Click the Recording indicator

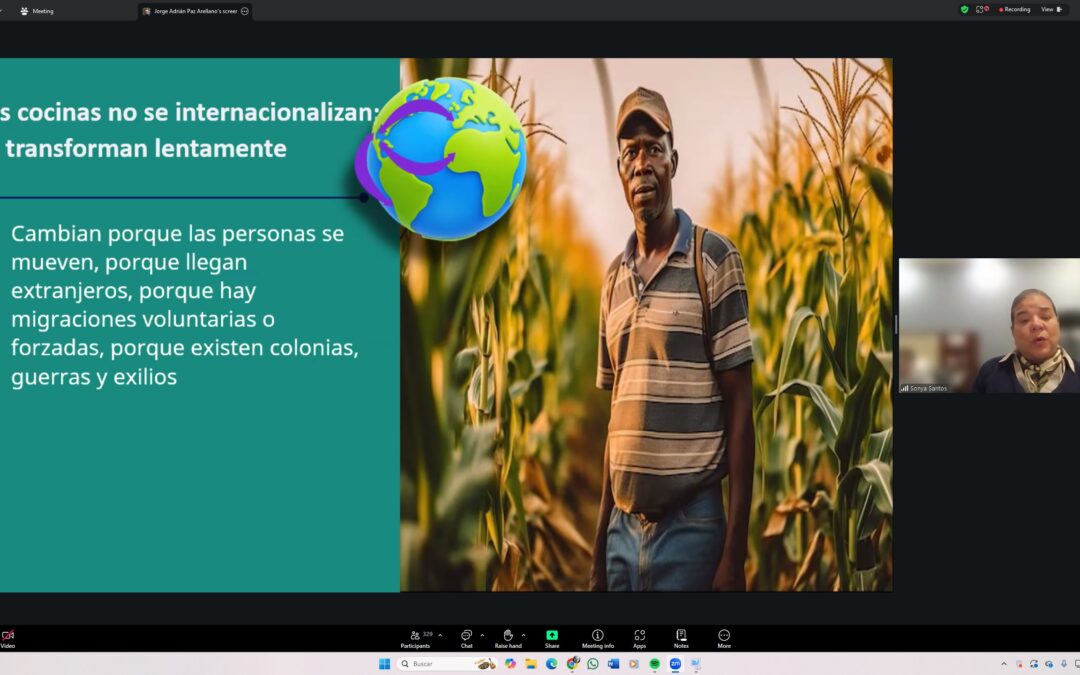pos(1015,9)
